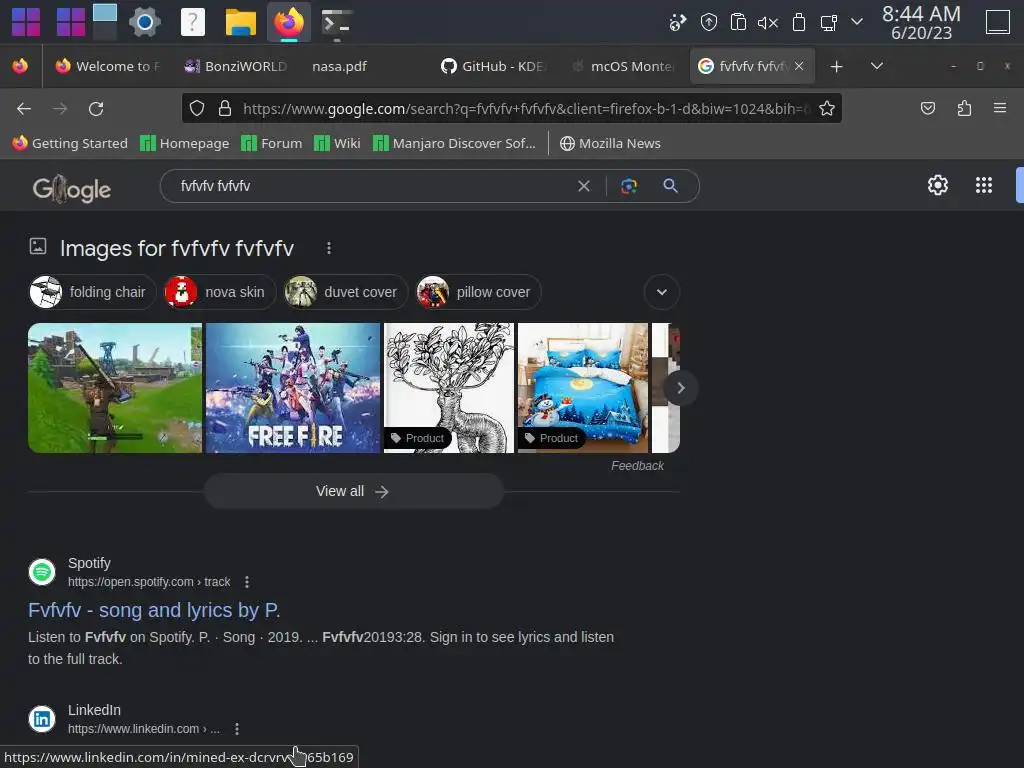The height and width of the screenshot is (768, 1024).
Task: Show next images with carousel arrow
Action: coord(680,388)
